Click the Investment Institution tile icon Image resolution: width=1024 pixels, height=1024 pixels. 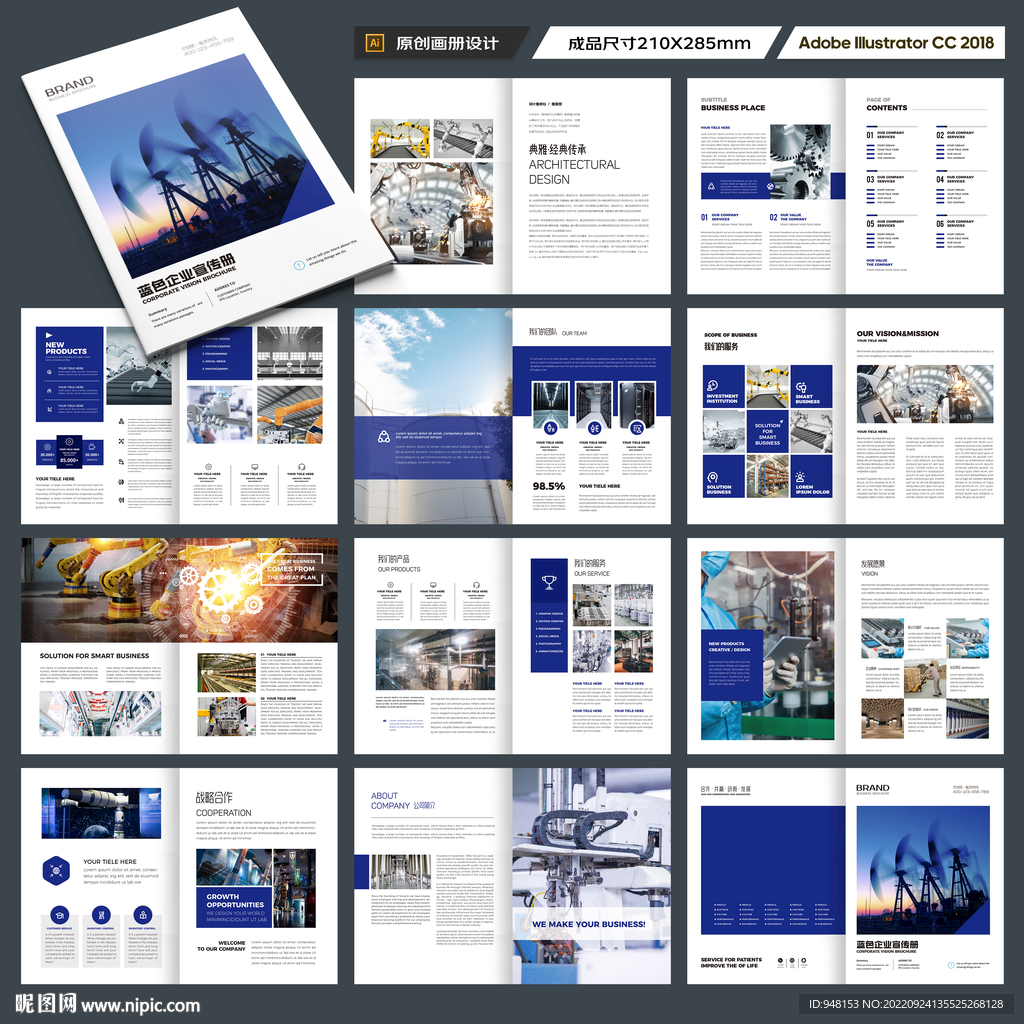[712, 385]
